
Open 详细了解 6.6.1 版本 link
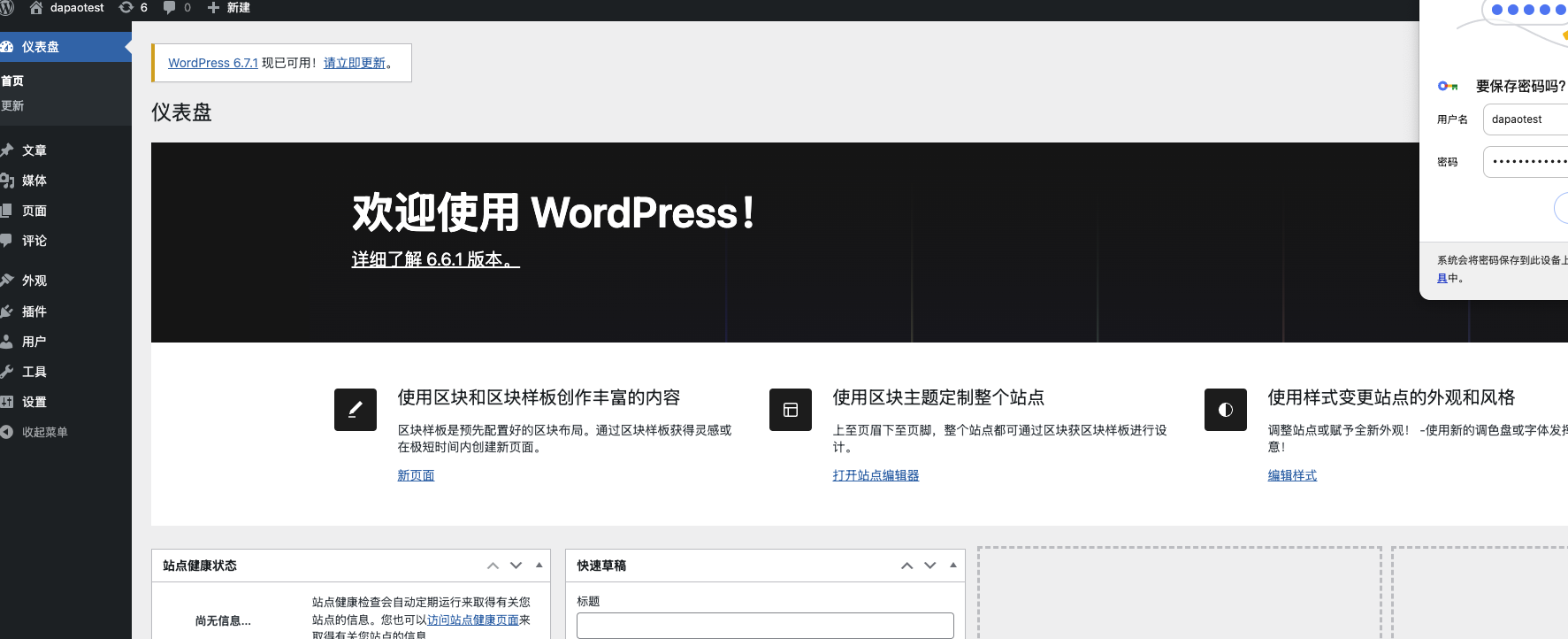coord(436,259)
